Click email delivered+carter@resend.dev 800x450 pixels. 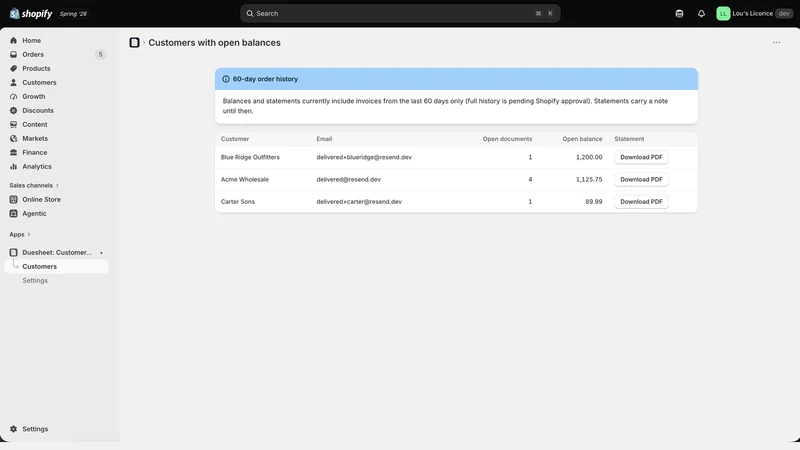click(359, 202)
